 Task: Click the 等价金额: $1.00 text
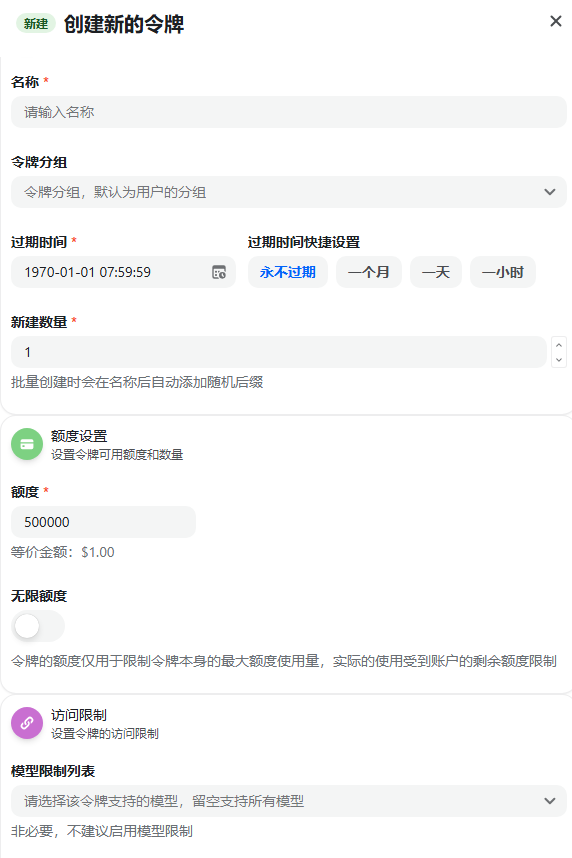click(63, 552)
